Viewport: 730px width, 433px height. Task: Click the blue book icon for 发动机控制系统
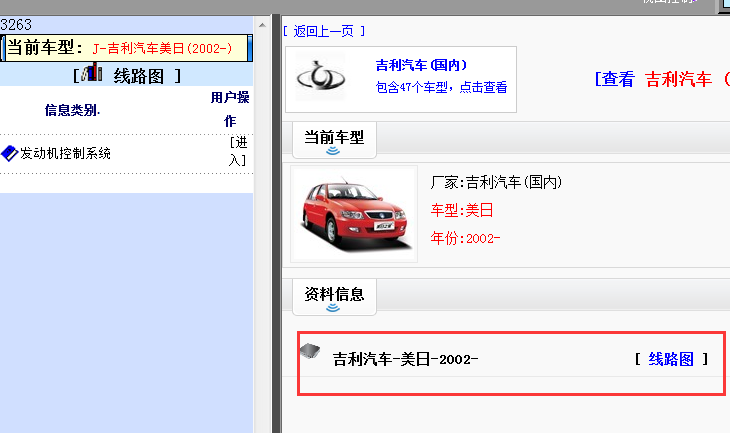tap(9, 153)
